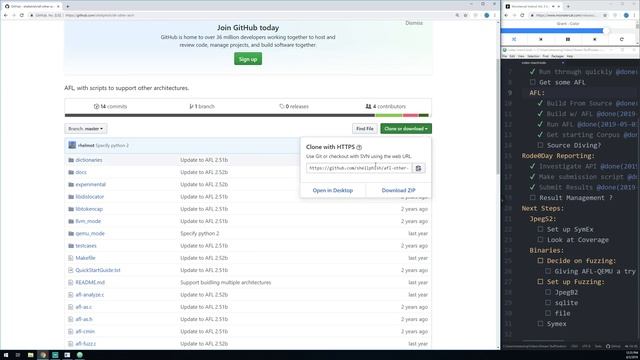The height and width of the screenshot is (360, 640).
Task: View the 1 branch link
Action: pos(202,107)
